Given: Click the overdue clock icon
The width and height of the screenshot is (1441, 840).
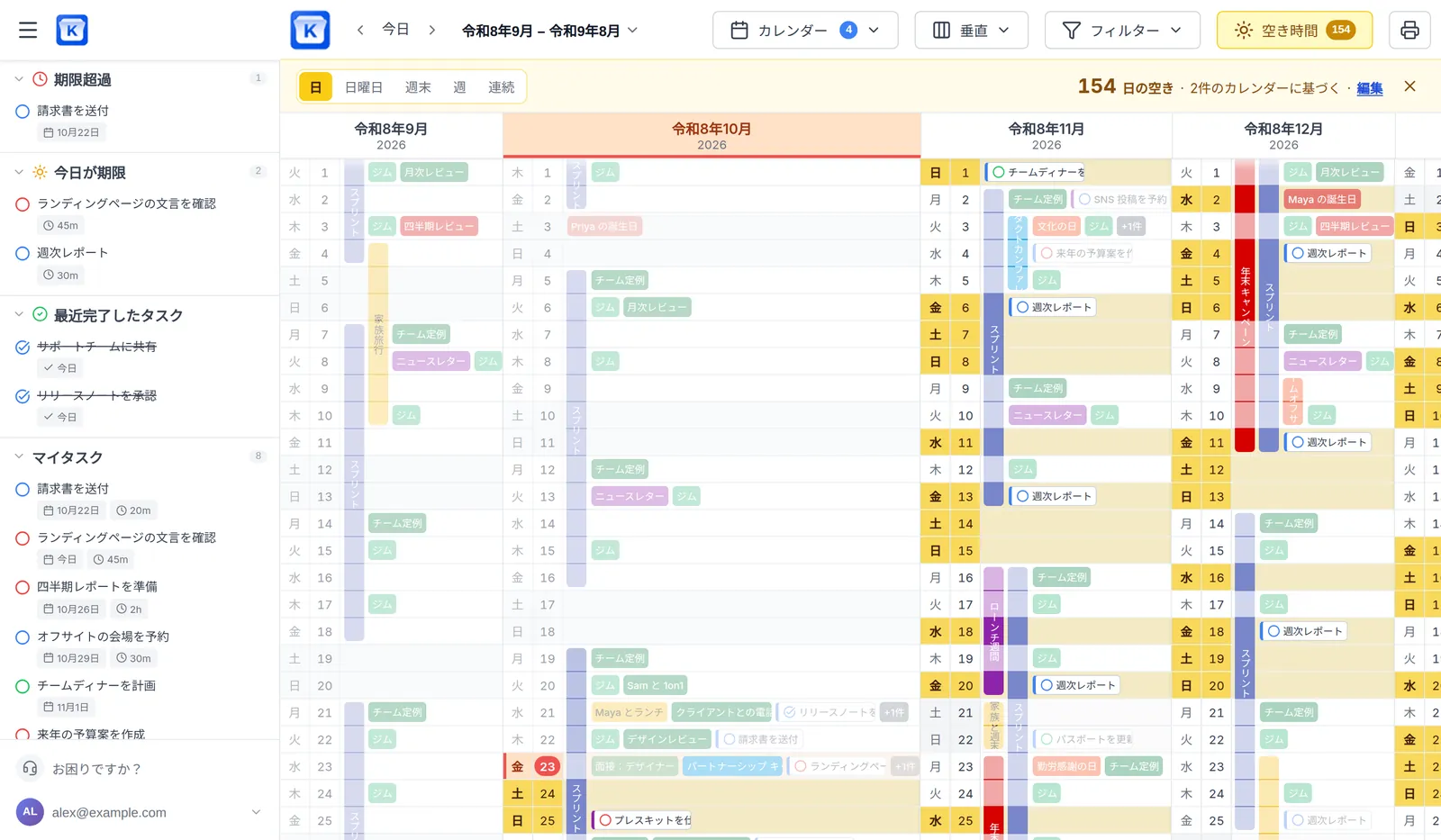Looking at the screenshot, I should [x=40, y=79].
